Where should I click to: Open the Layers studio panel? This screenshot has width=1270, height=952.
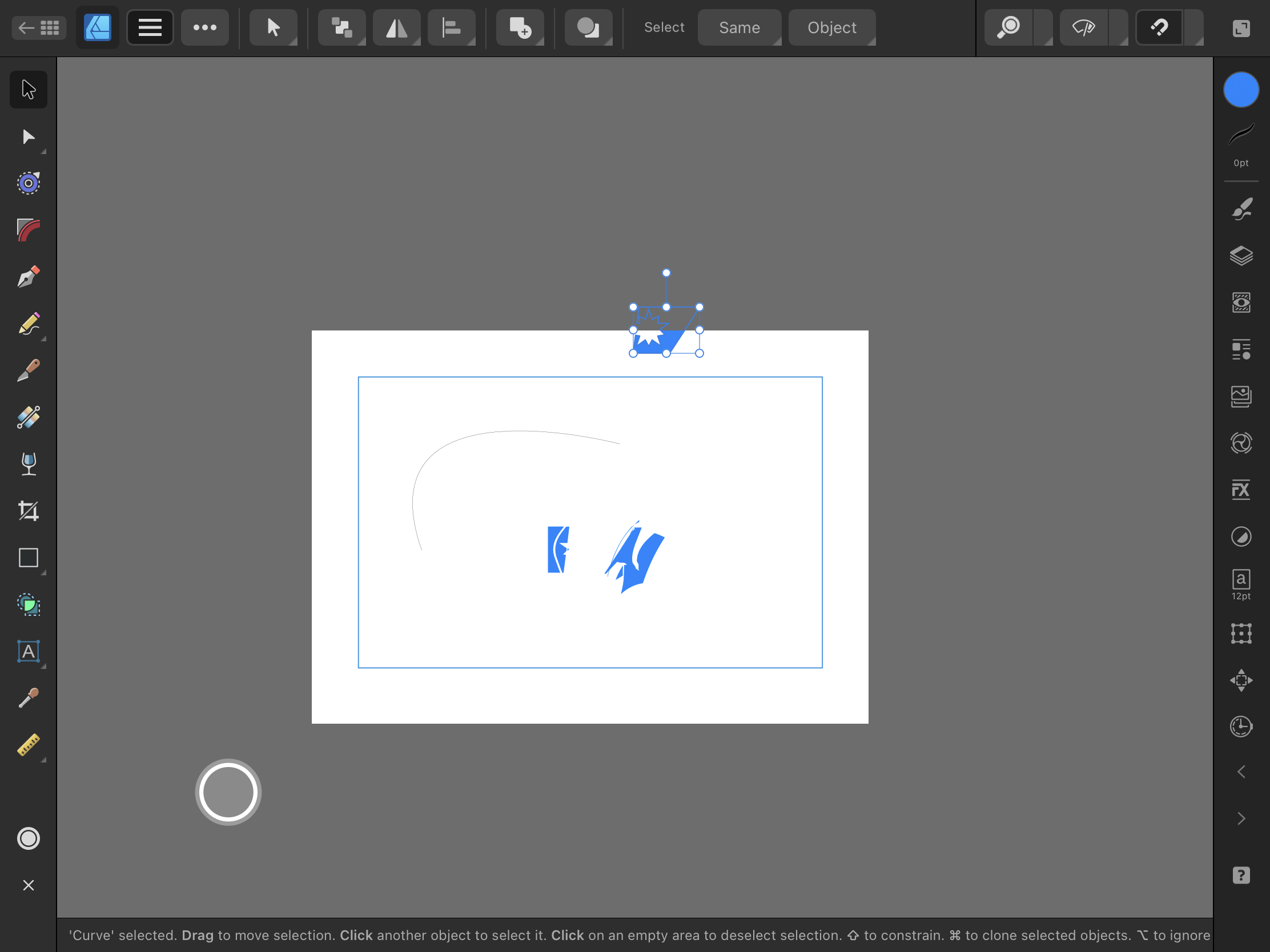click(1241, 256)
